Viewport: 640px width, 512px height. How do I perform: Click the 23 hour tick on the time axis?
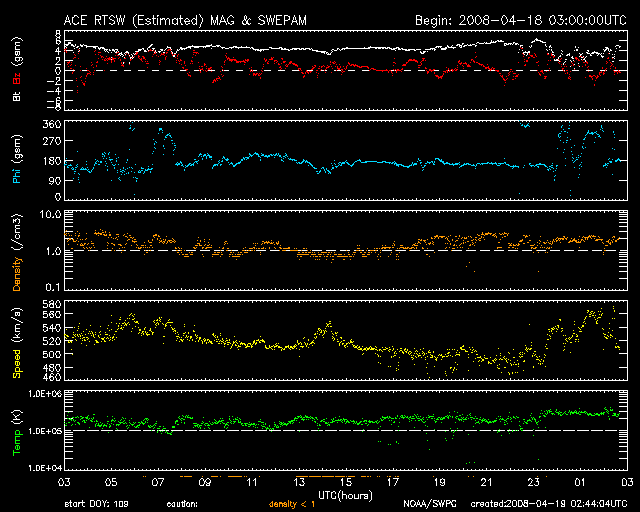pos(534,481)
